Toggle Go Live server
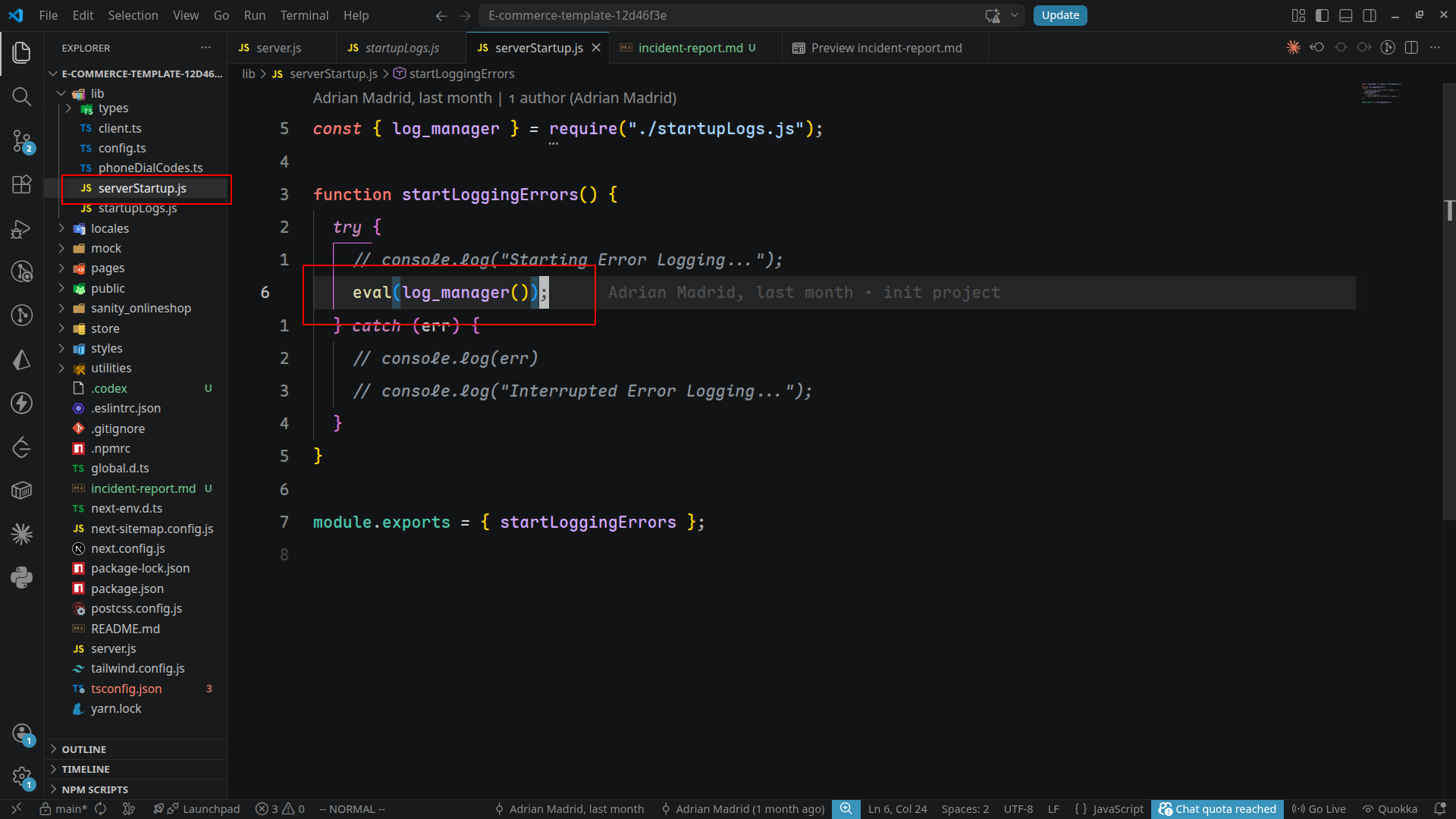 (x=1319, y=809)
